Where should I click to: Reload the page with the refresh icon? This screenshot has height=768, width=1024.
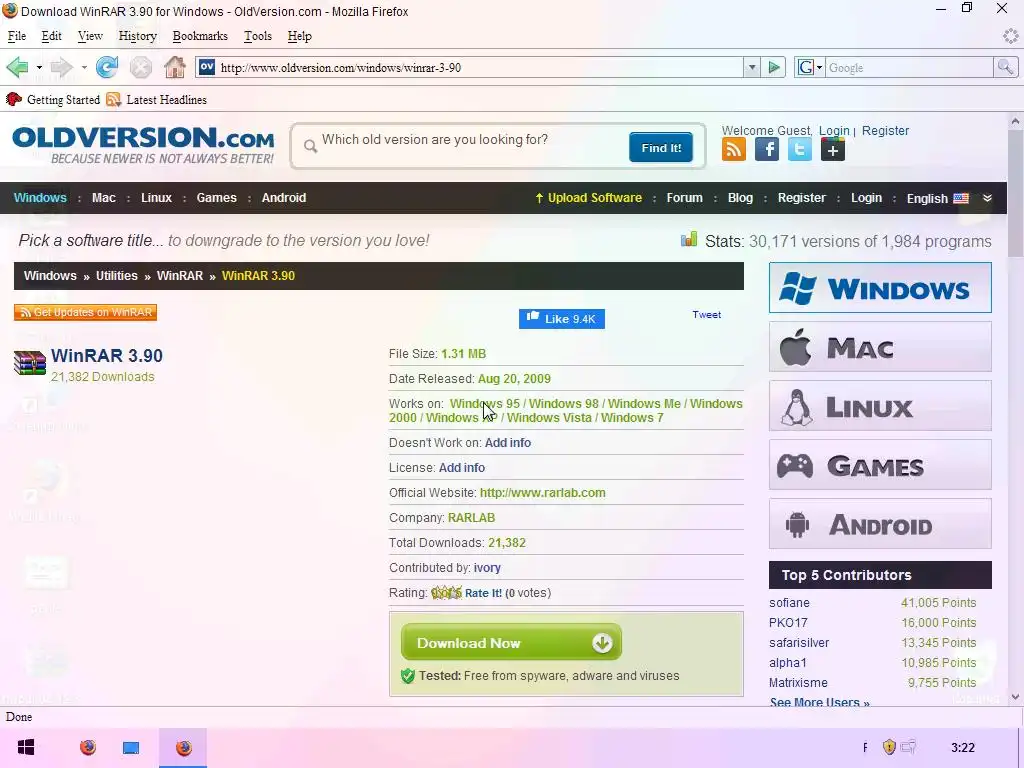107,67
